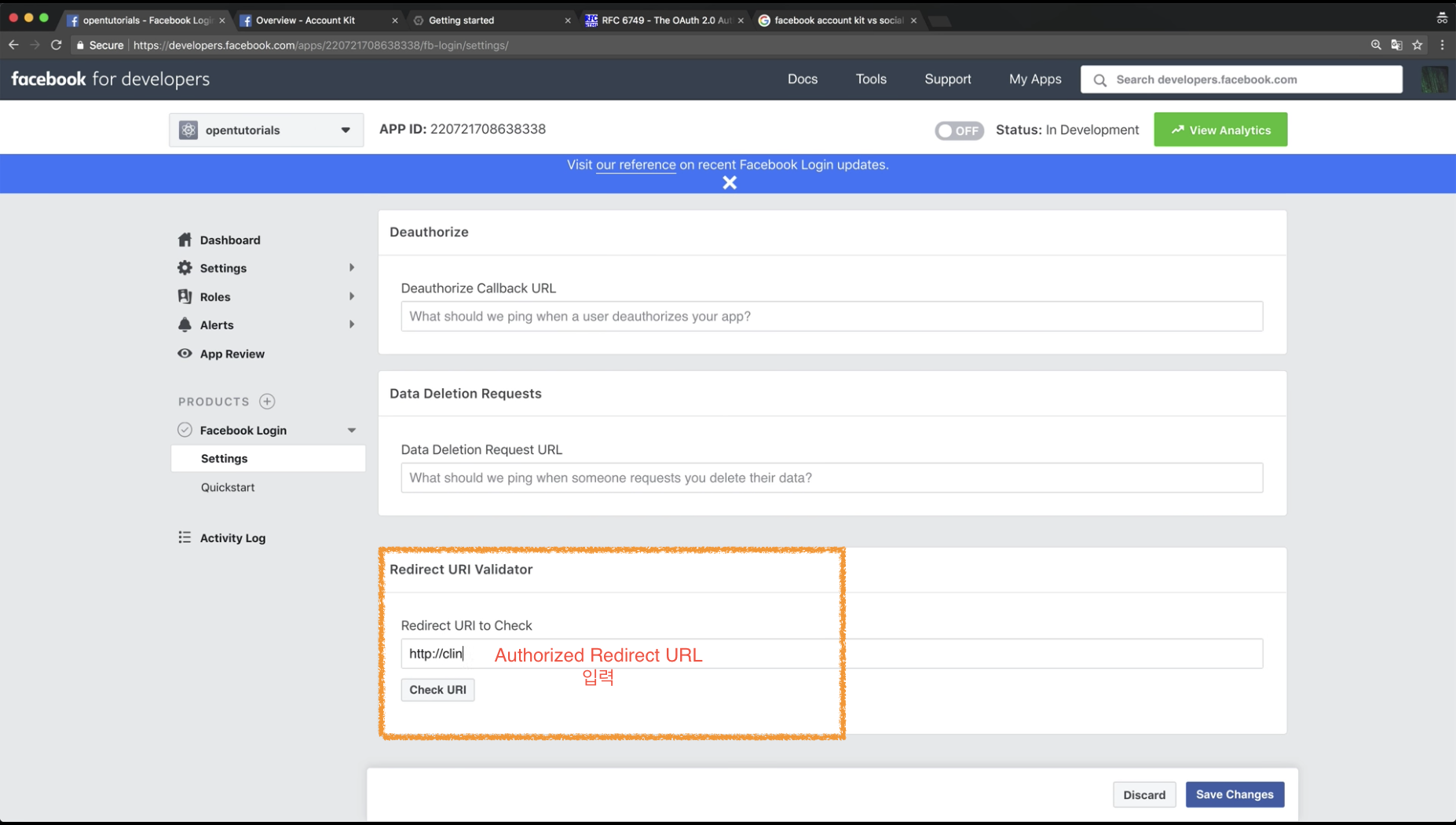Screen dimensions: 1456x825
Task: Open Activity Log
Action: (232, 538)
